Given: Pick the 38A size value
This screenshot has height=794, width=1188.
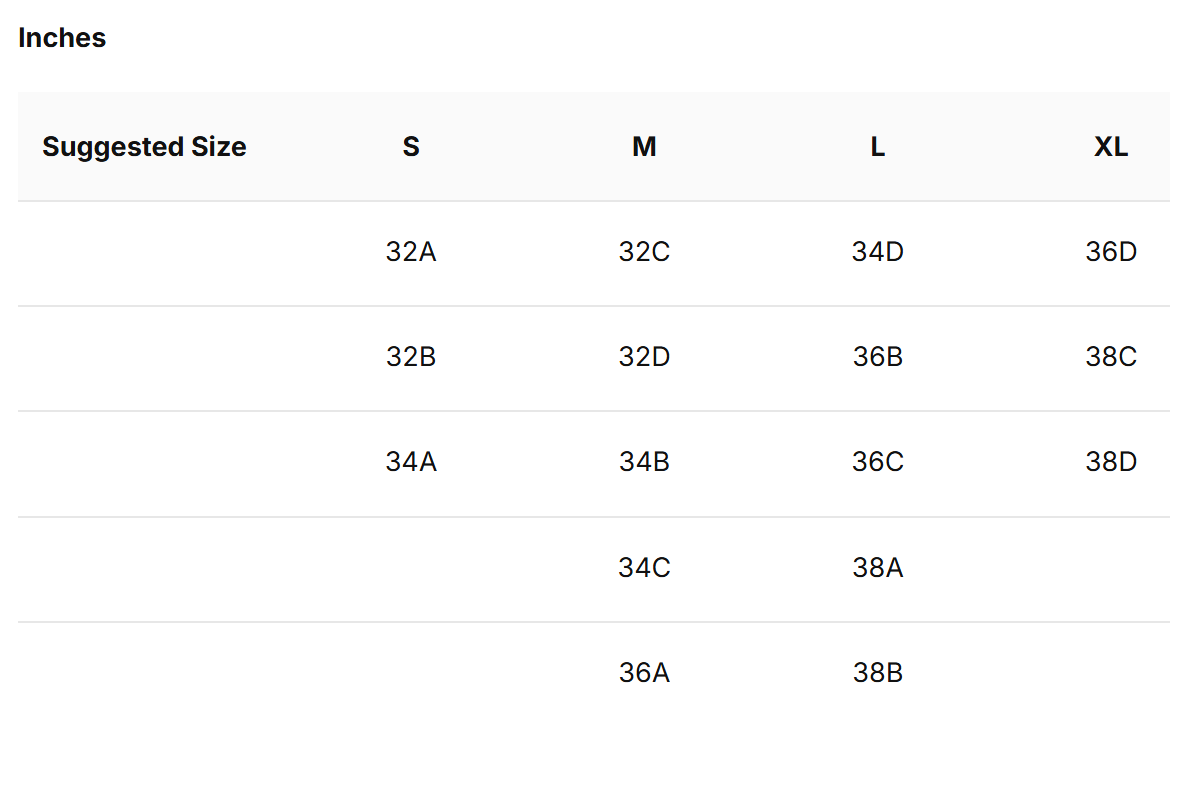Looking at the screenshot, I should pos(877,567).
